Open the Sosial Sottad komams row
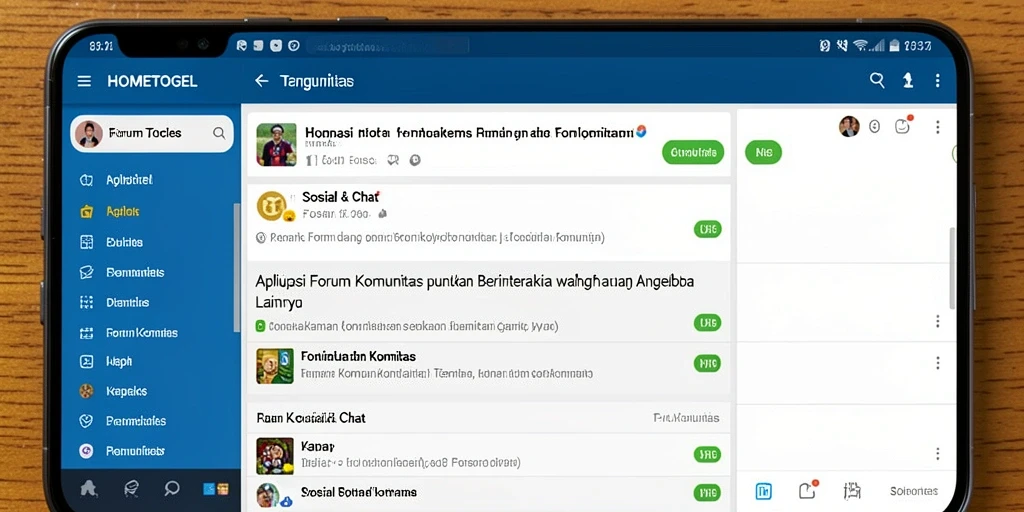Image resolution: width=1024 pixels, height=512 pixels. click(488, 494)
